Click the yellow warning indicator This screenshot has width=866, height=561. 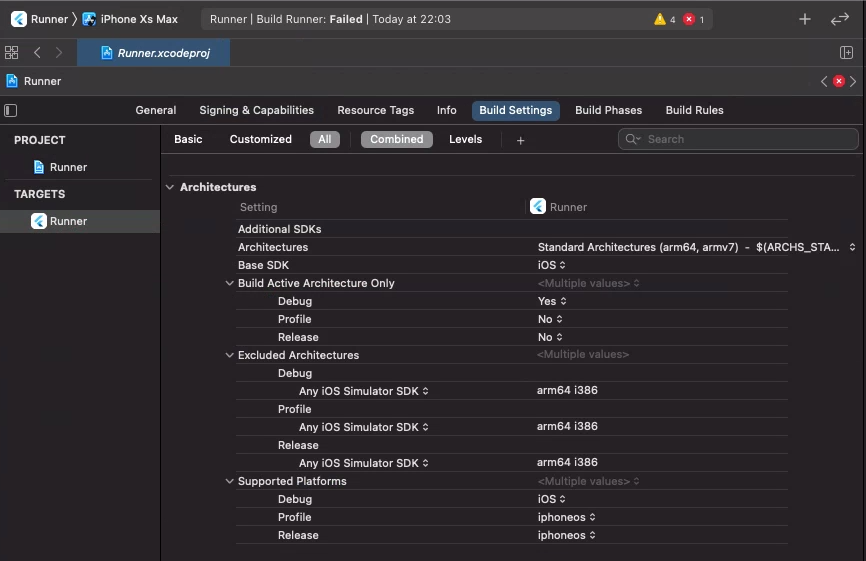point(659,19)
